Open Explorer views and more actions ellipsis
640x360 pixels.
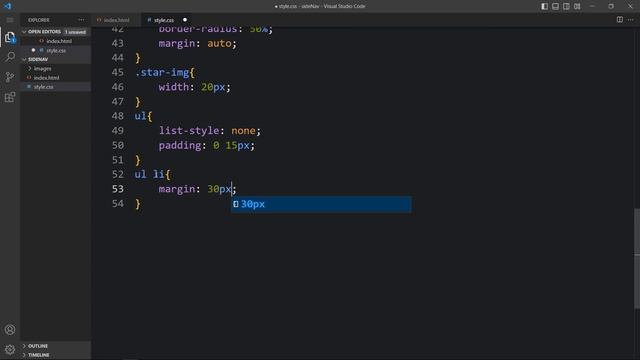point(81,20)
